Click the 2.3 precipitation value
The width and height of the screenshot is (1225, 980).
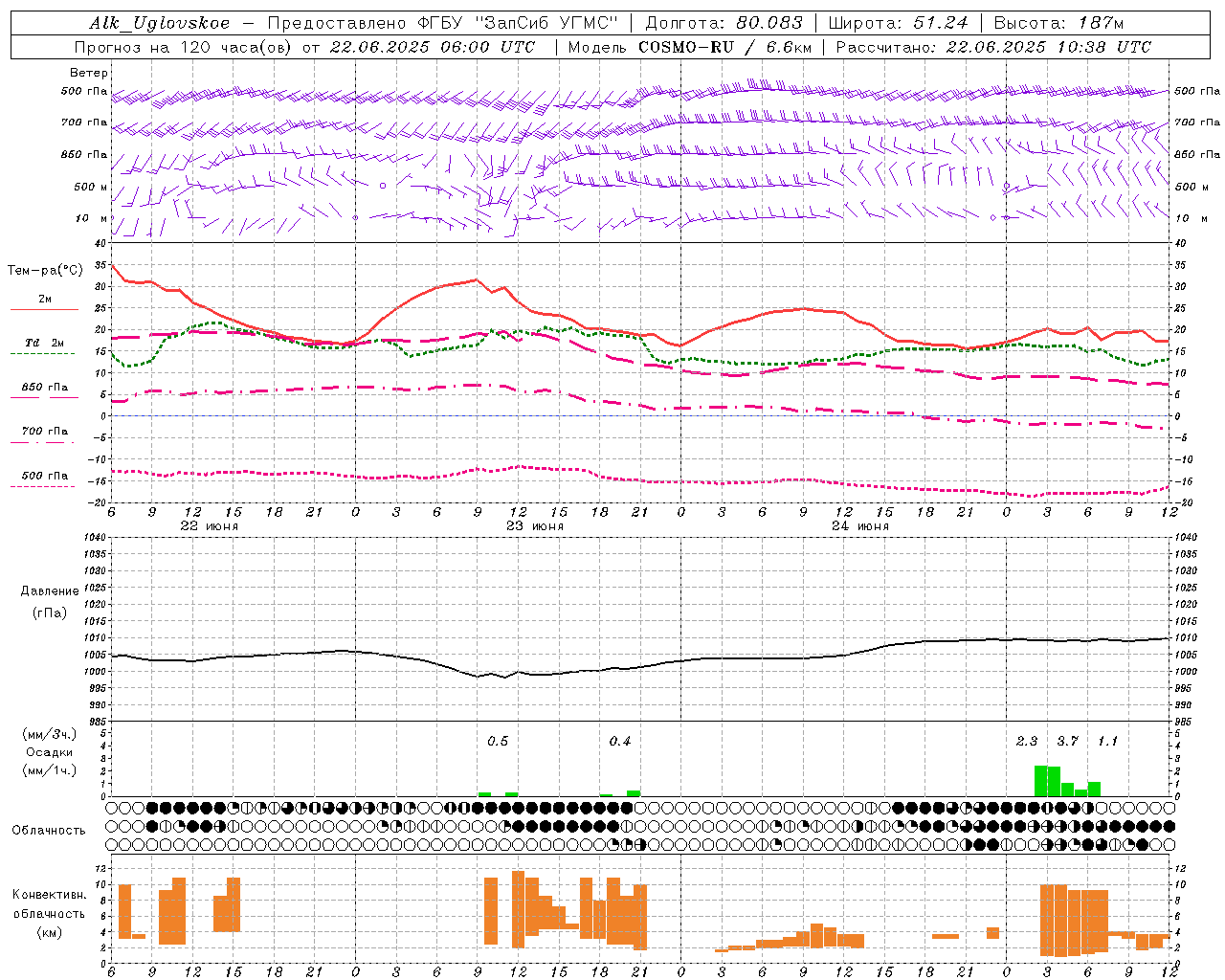(1027, 742)
